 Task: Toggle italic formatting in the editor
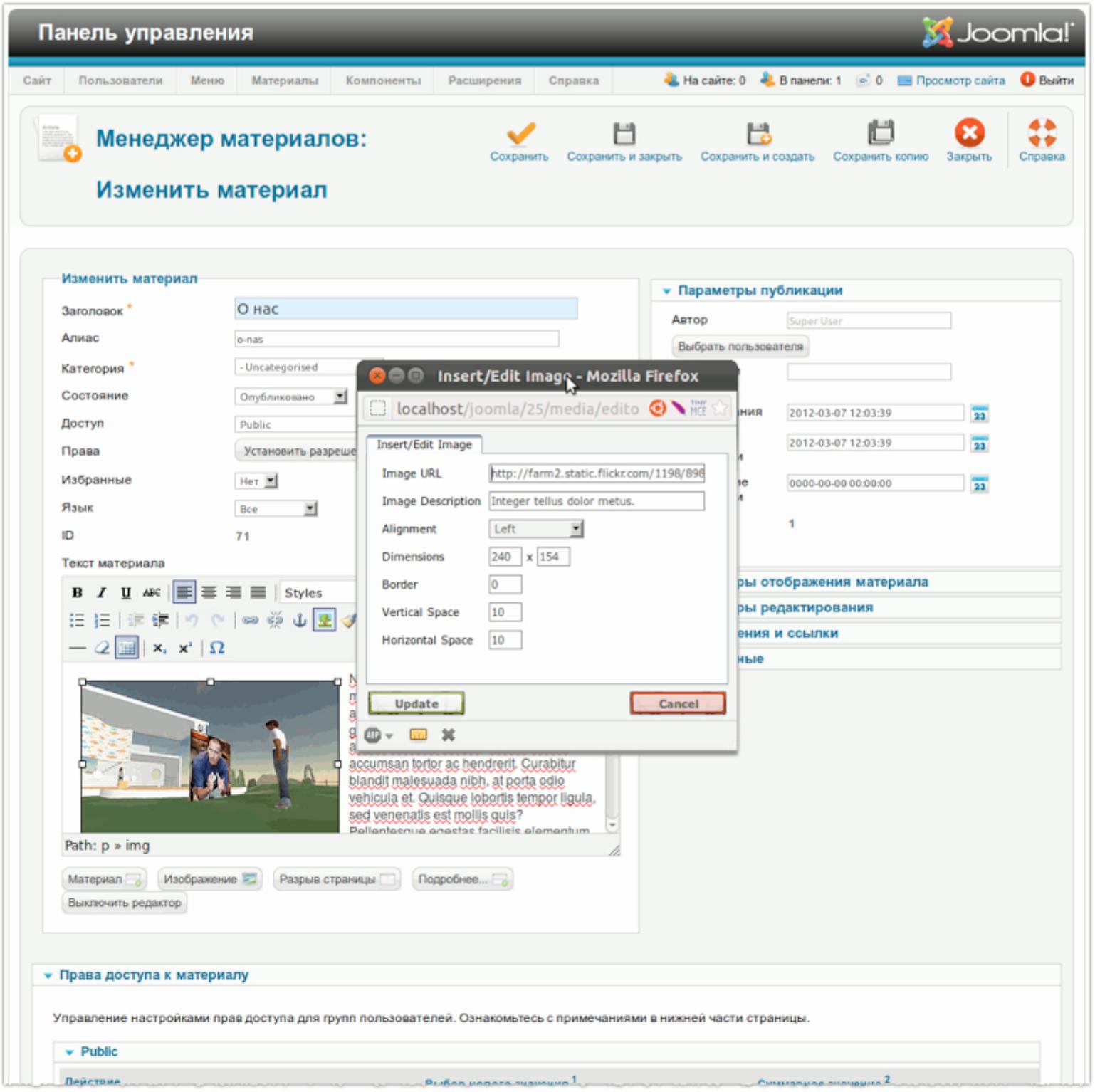(101, 592)
